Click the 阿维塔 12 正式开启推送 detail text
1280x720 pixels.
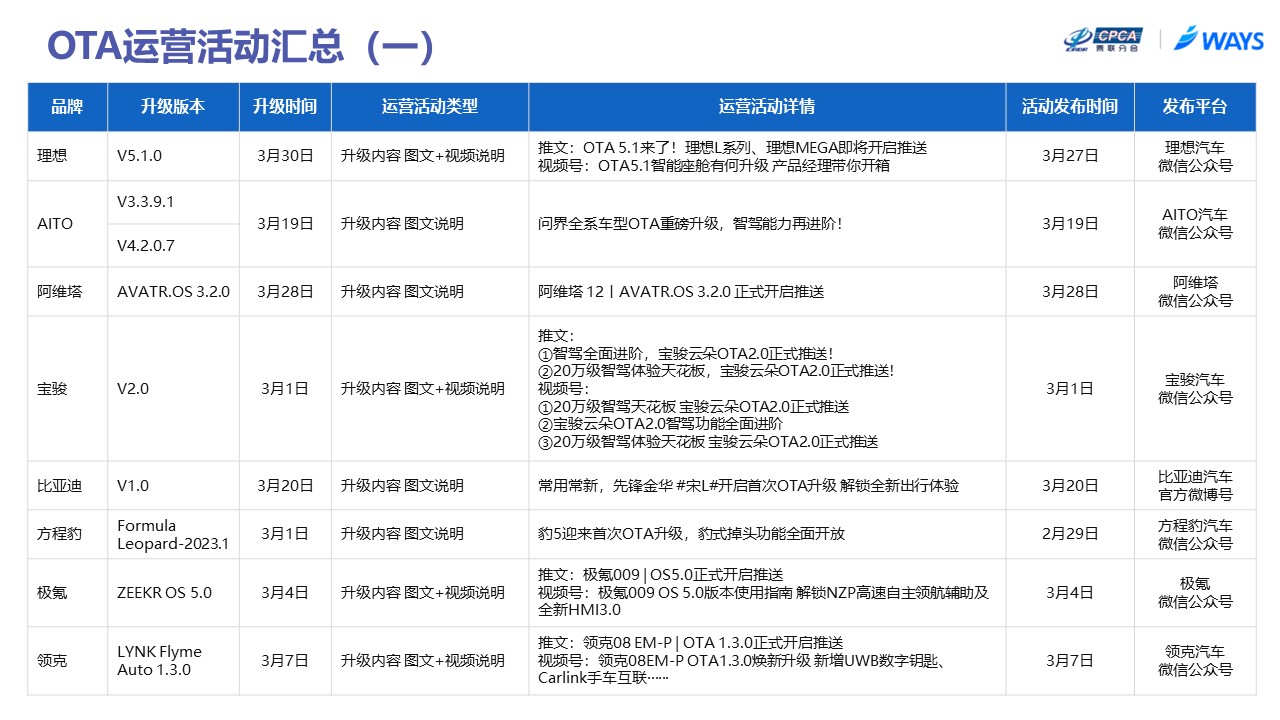(x=681, y=292)
